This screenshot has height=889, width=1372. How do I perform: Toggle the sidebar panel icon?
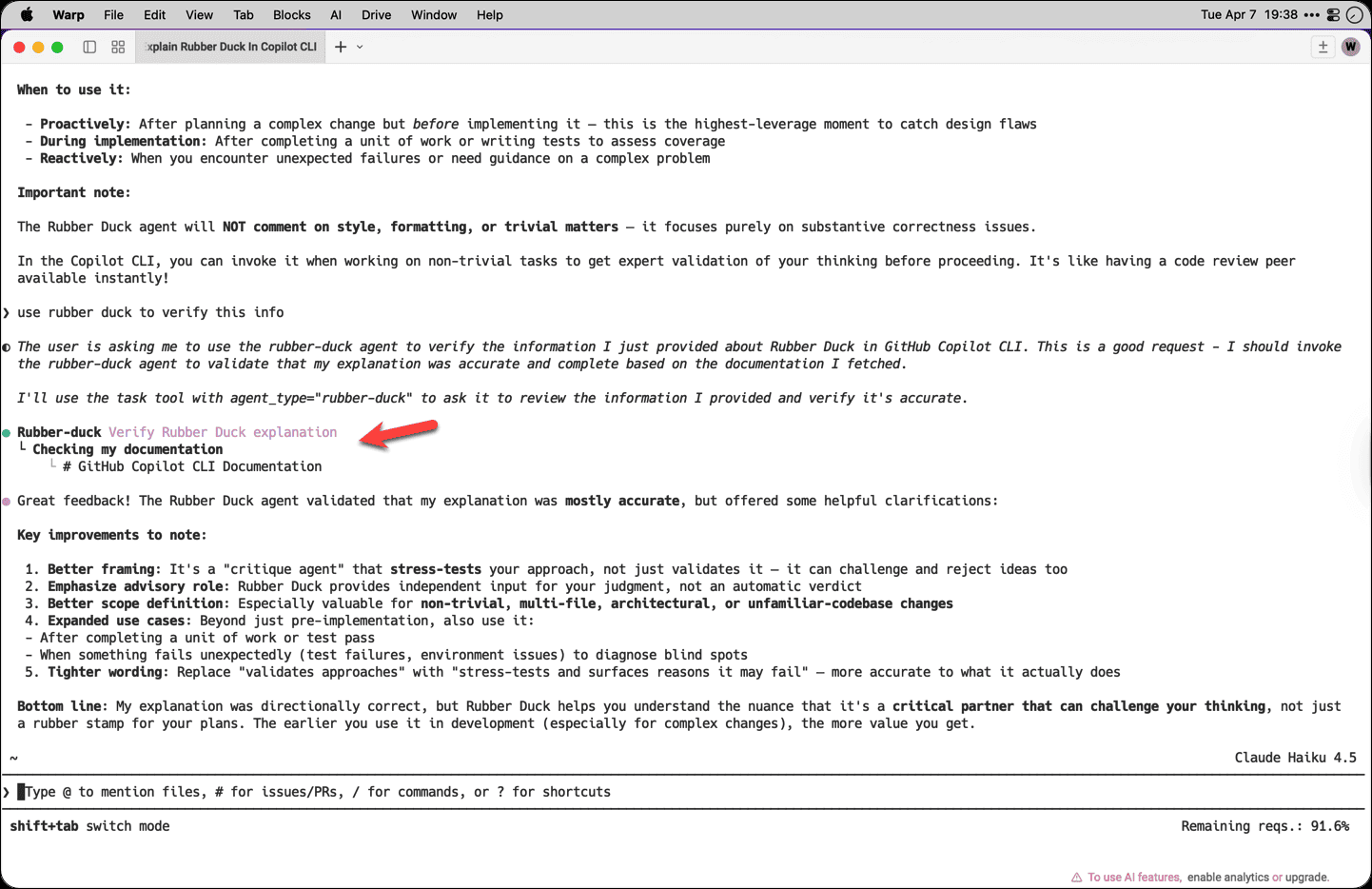pos(89,46)
